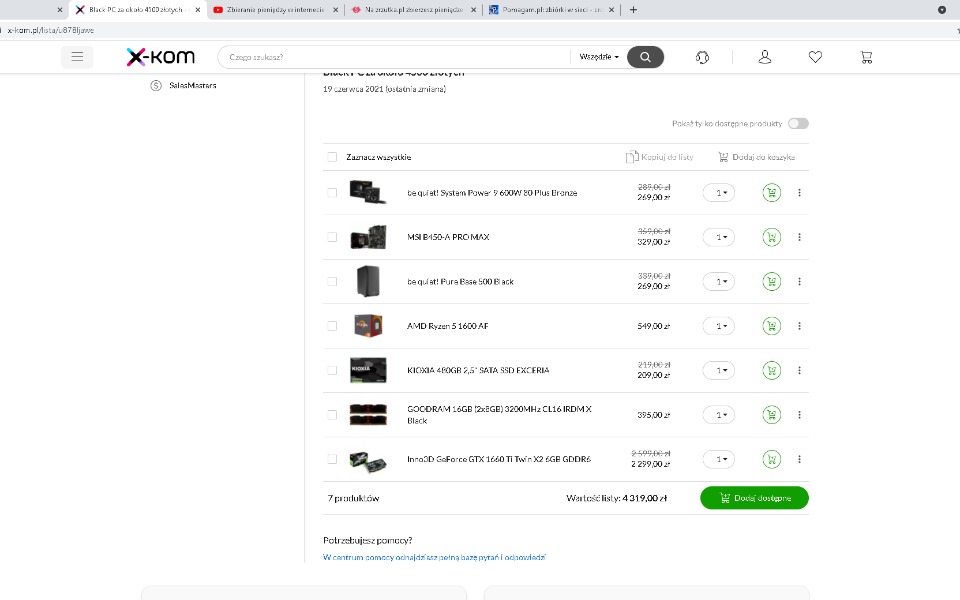Open the shopping cart icon in header
Image resolution: width=960 pixels, height=600 pixels.
[x=866, y=57]
